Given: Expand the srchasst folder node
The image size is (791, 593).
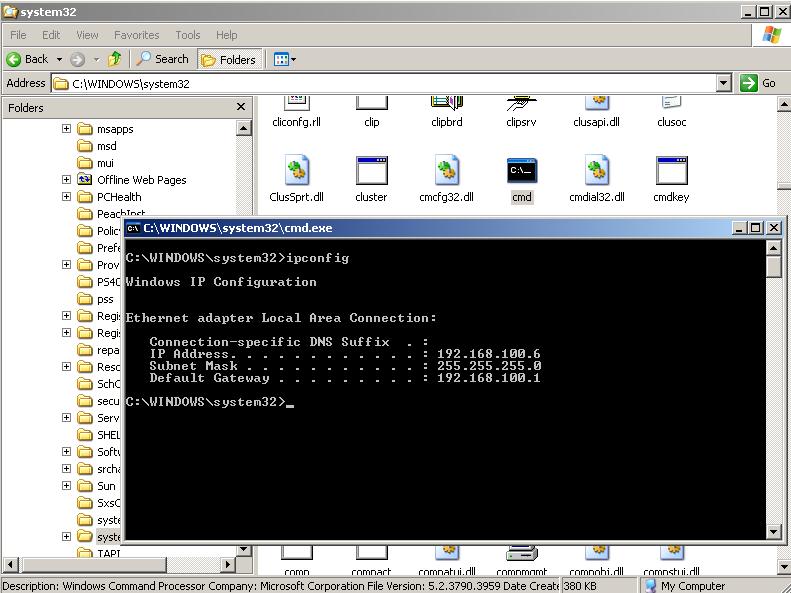Looking at the screenshot, I should tap(66, 468).
